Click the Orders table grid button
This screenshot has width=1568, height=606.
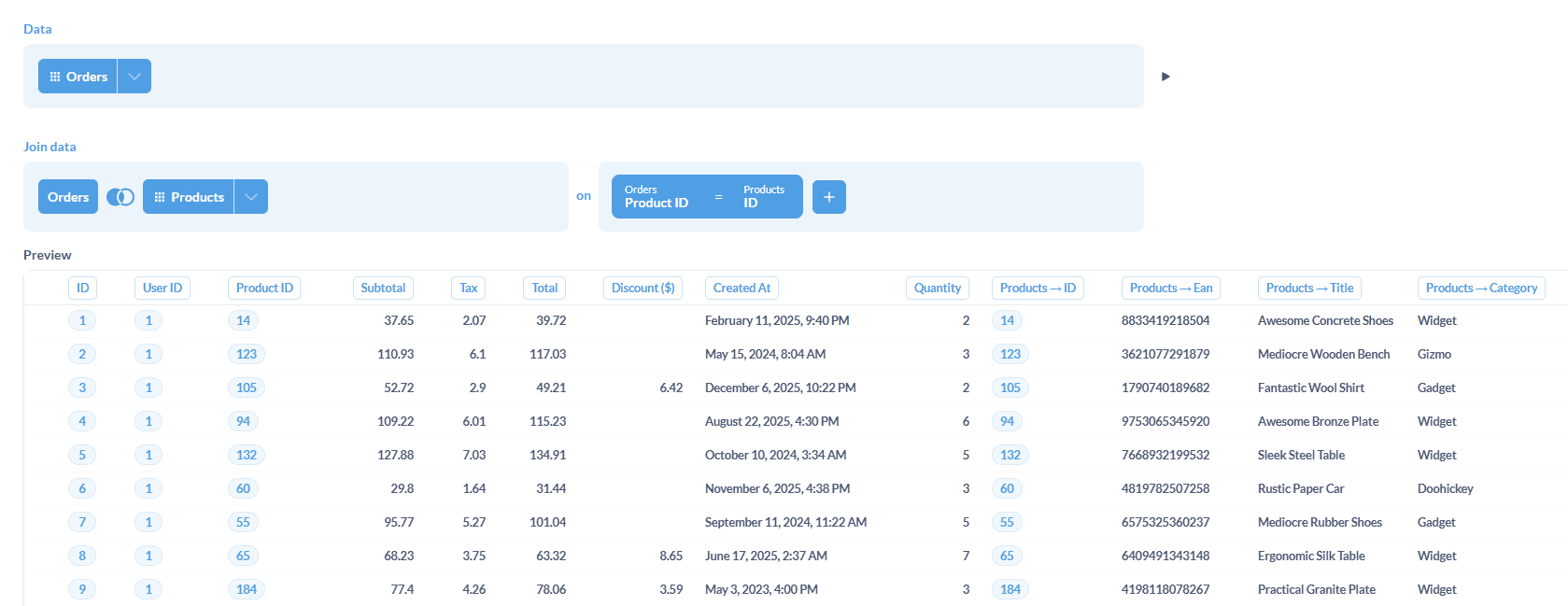(78, 77)
